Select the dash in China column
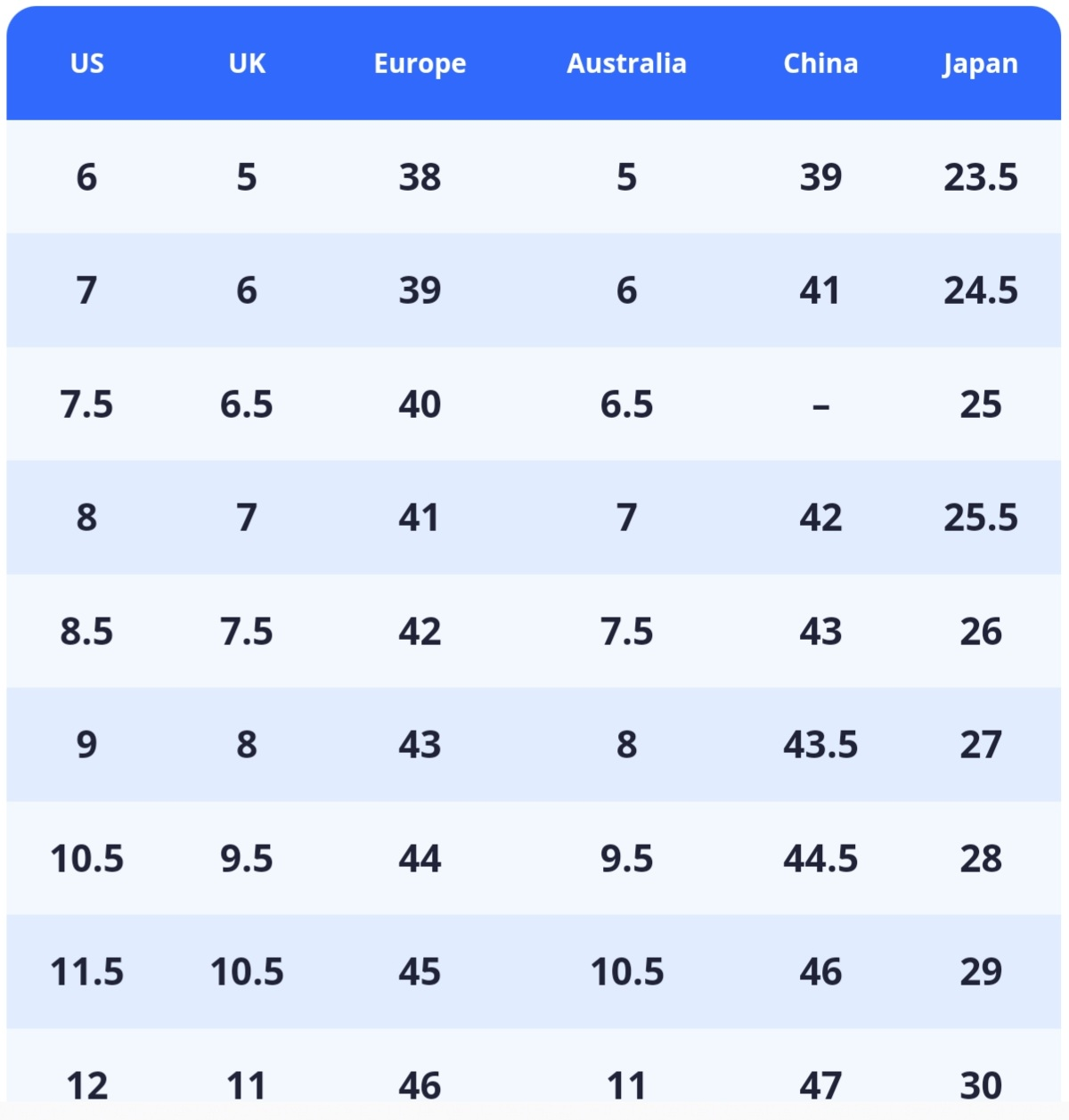The width and height of the screenshot is (1069, 1120). click(820, 405)
